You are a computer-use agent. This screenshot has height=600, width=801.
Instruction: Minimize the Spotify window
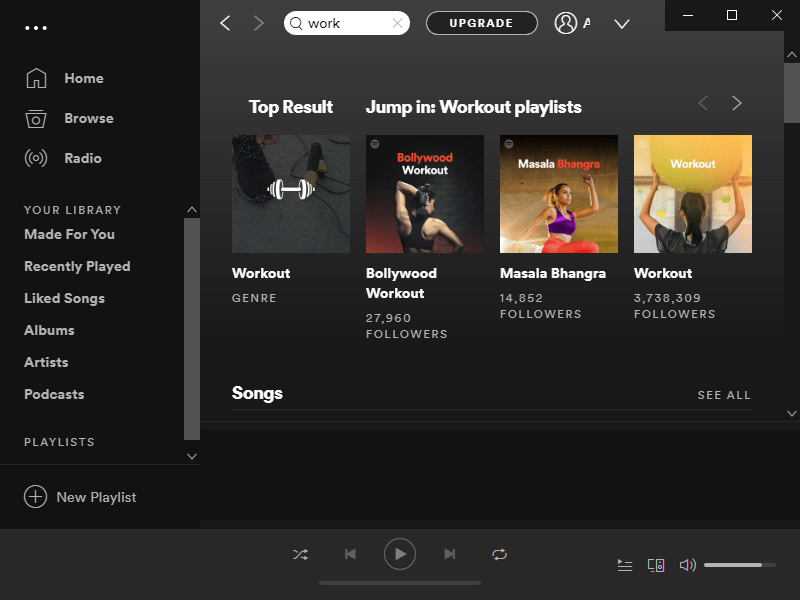click(688, 15)
